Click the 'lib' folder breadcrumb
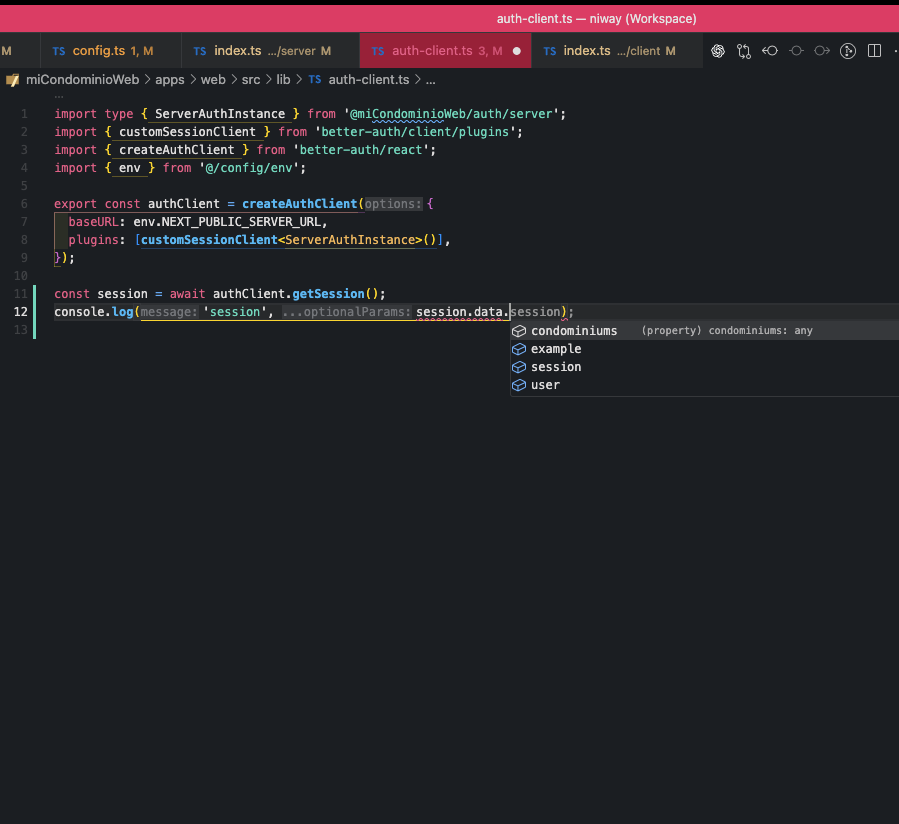The width and height of the screenshot is (899, 824). 284,79
